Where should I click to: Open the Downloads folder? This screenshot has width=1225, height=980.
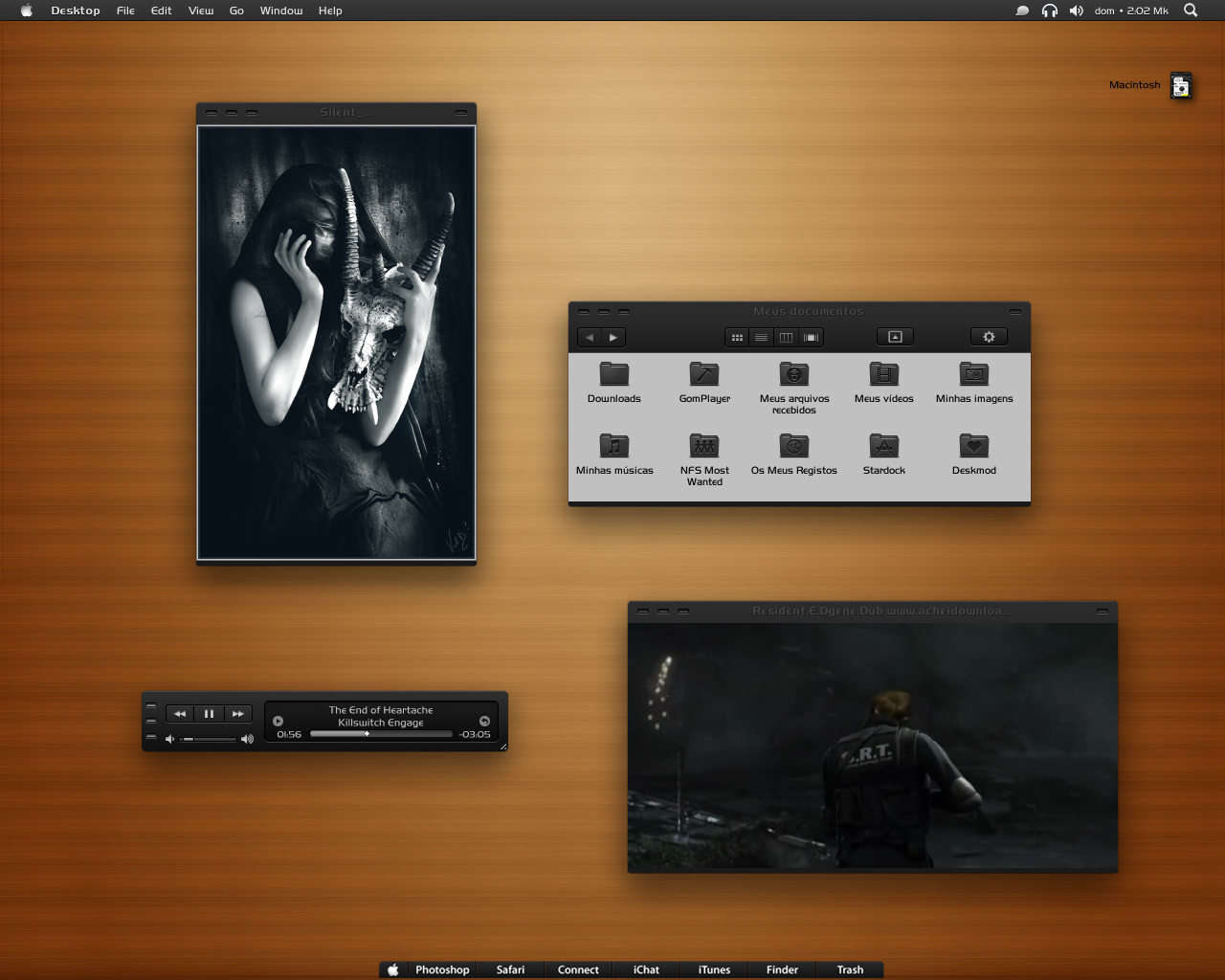click(614, 382)
